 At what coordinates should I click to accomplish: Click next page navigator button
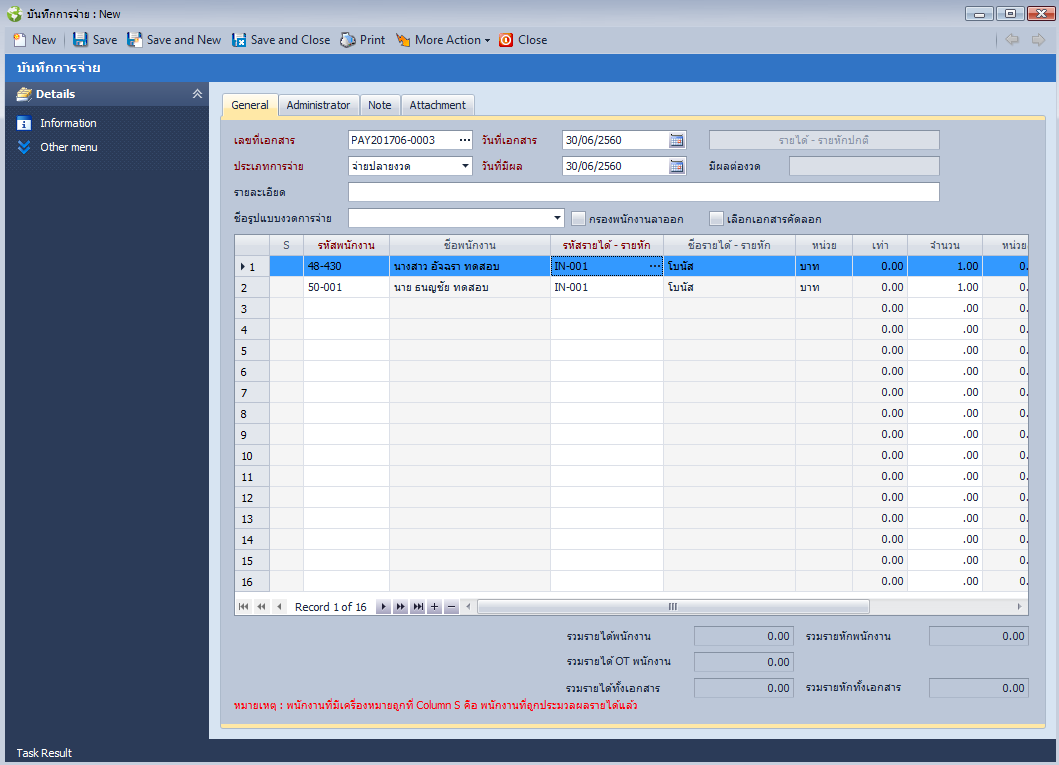click(401, 606)
